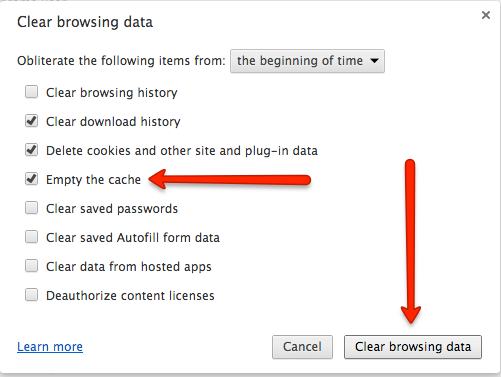This screenshot has height=377, width=501.
Task: Select the Clear saved passwords label text
Action: click(112, 209)
